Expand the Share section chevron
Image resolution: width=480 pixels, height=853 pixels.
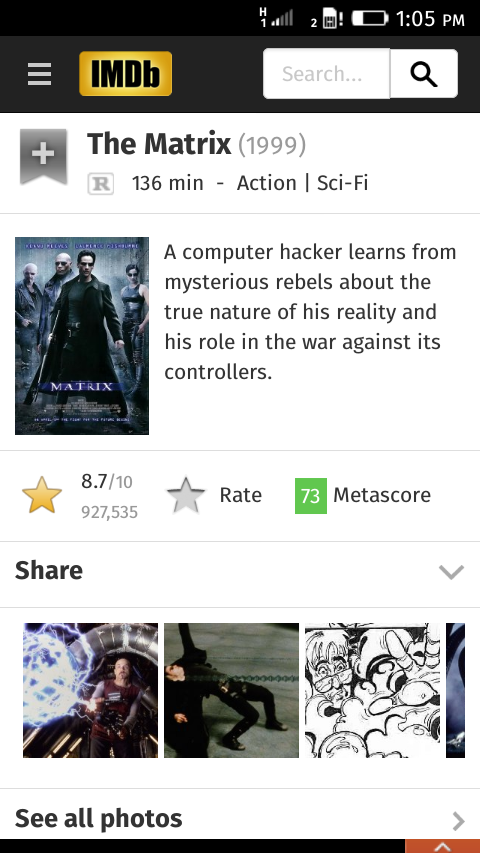pos(451,572)
